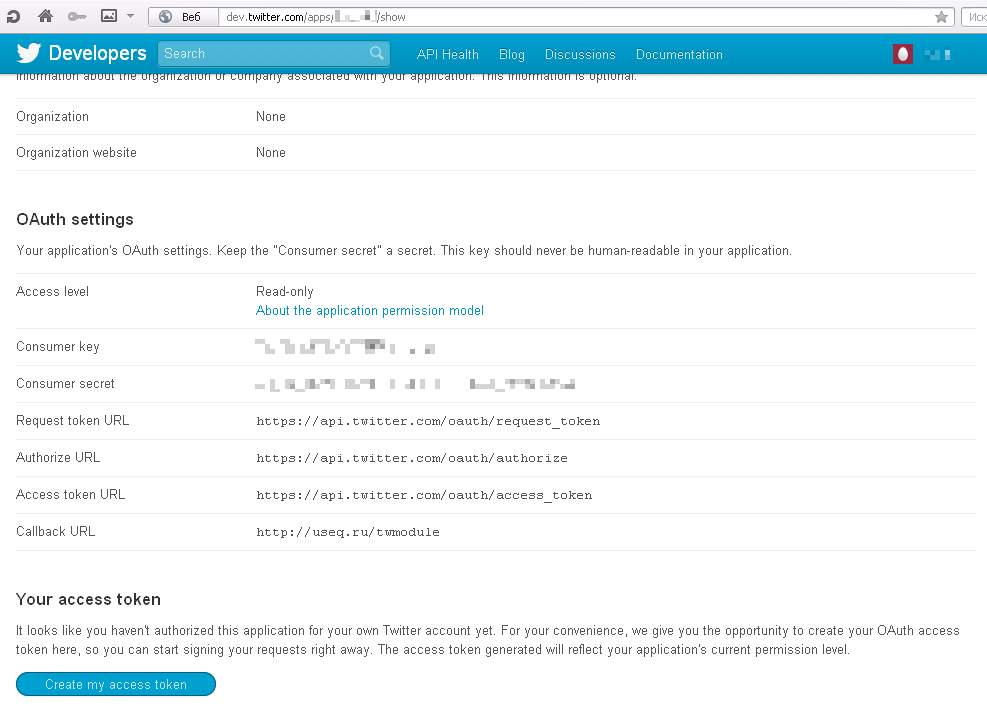This screenshot has width=987, height=713.
Task: Click the Consumer key label
Action: tap(58, 347)
